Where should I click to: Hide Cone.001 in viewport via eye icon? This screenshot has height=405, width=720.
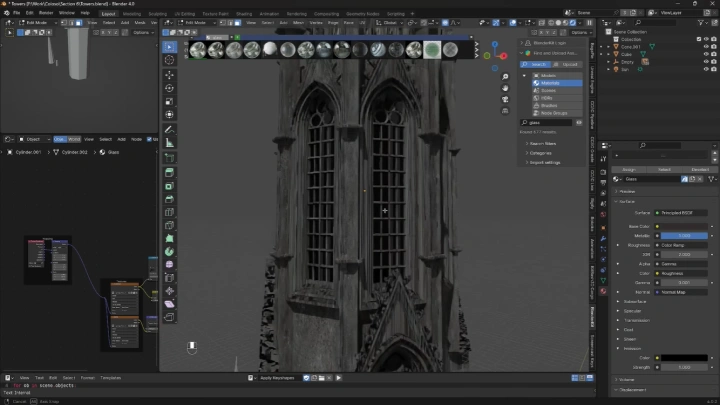click(x=706, y=47)
